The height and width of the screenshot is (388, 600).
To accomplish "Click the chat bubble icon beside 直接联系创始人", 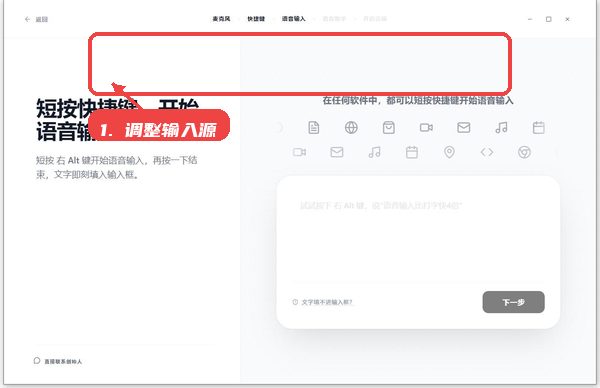I will [37, 361].
